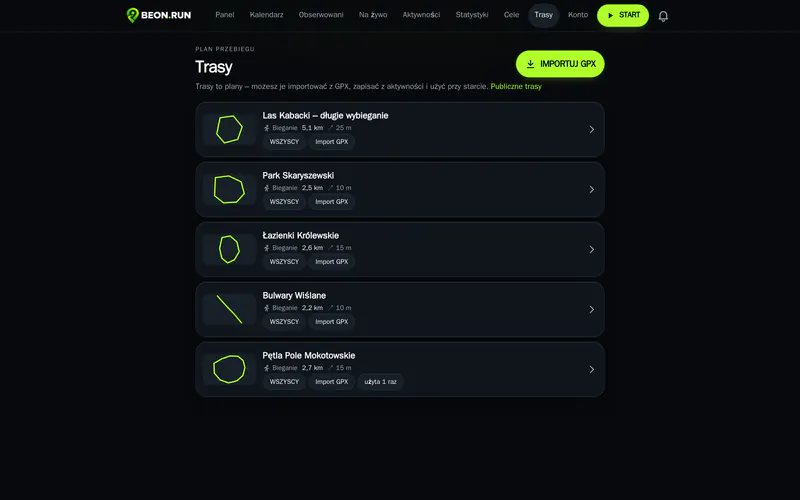Go to the Kalendarz menu item

(266, 15)
